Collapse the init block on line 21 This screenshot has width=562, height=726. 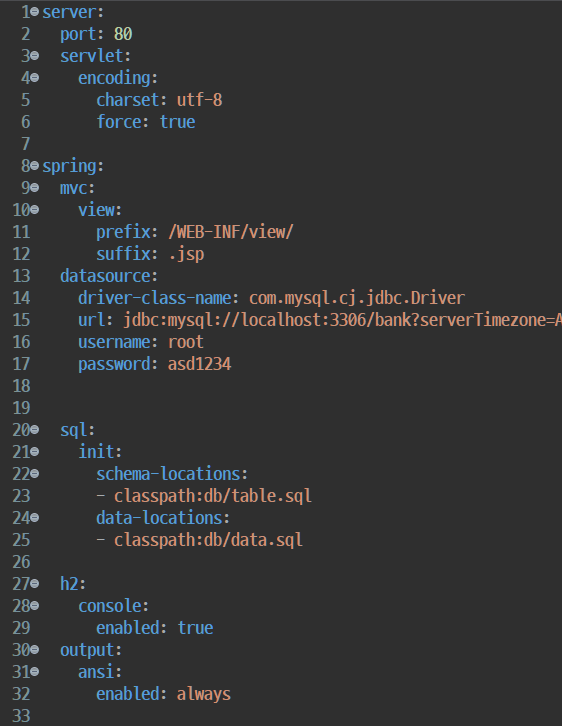[34, 452]
